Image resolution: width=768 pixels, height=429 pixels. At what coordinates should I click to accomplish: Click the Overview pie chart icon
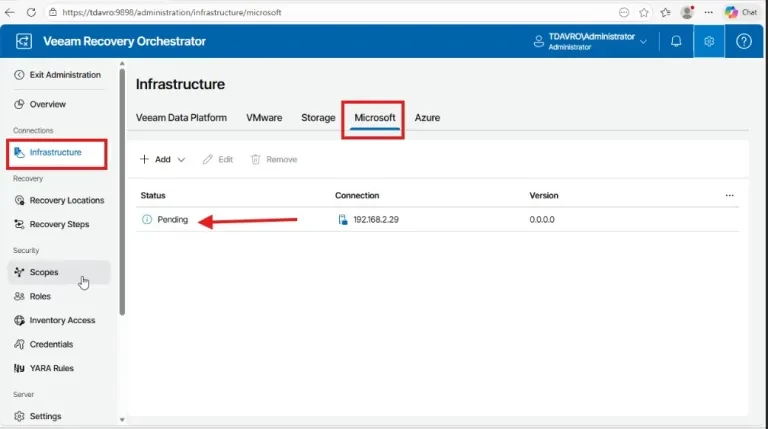[19, 104]
